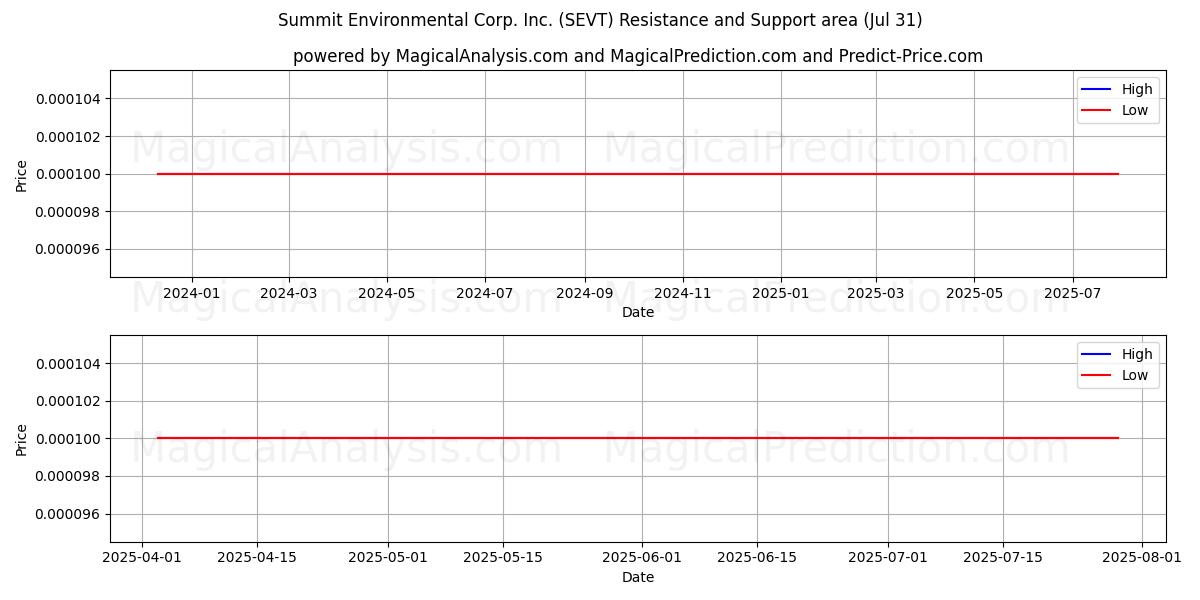The height and width of the screenshot is (600, 1200).
Task: Click the bottom chart's 0.000098 axis label
Action: tap(69, 477)
